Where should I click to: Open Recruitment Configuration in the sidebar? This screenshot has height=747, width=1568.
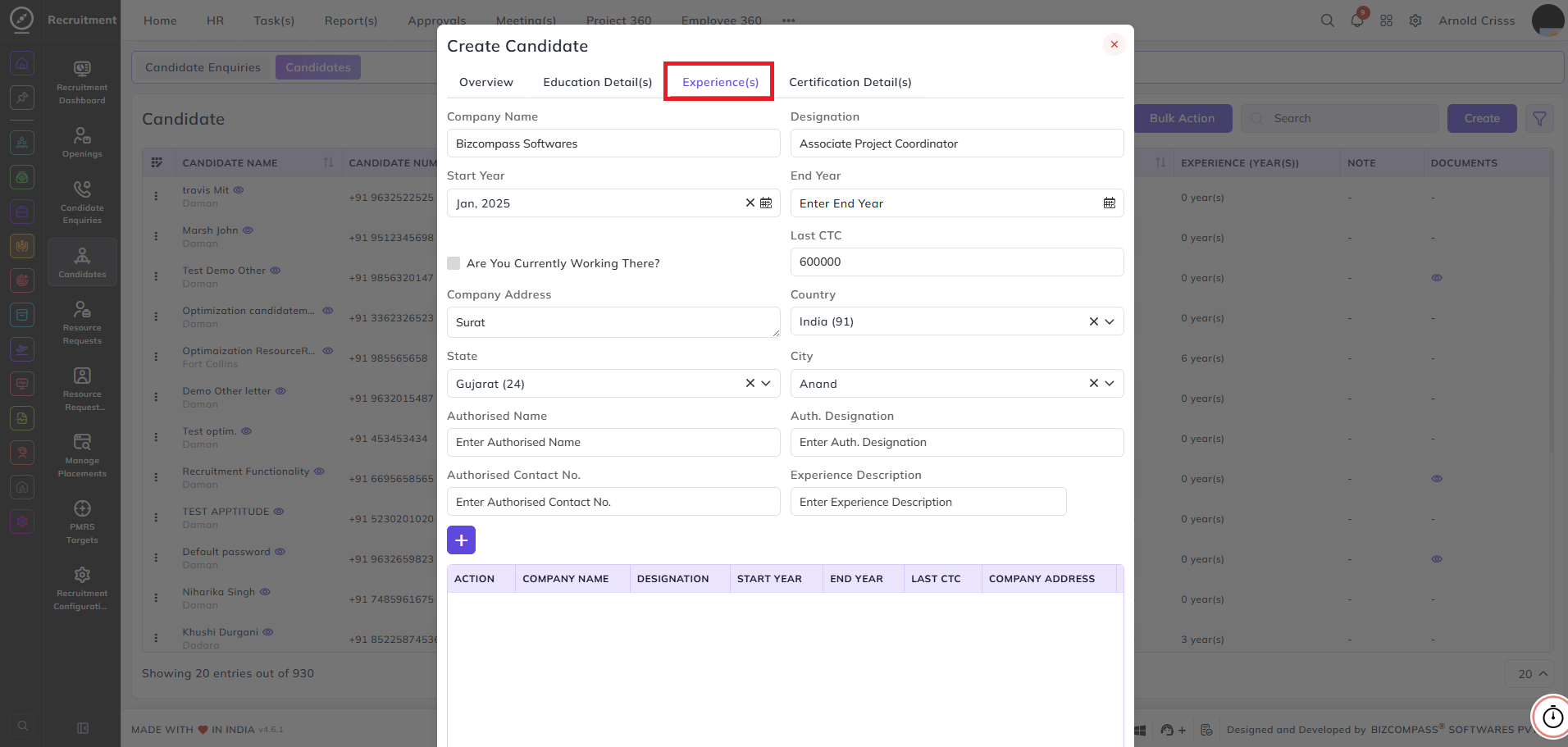coord(82,588)
